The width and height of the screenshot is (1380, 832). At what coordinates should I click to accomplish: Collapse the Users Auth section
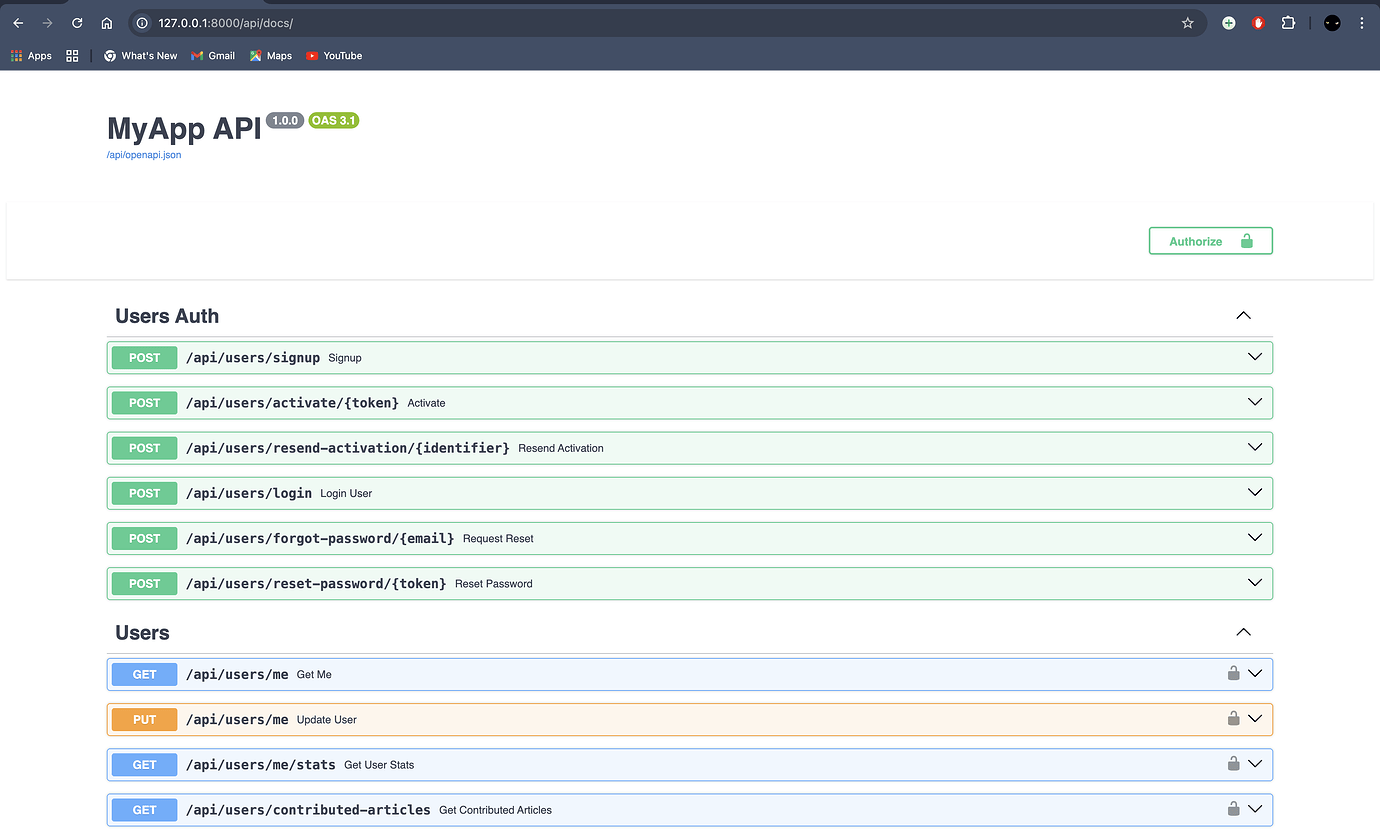pos(1243,316)
